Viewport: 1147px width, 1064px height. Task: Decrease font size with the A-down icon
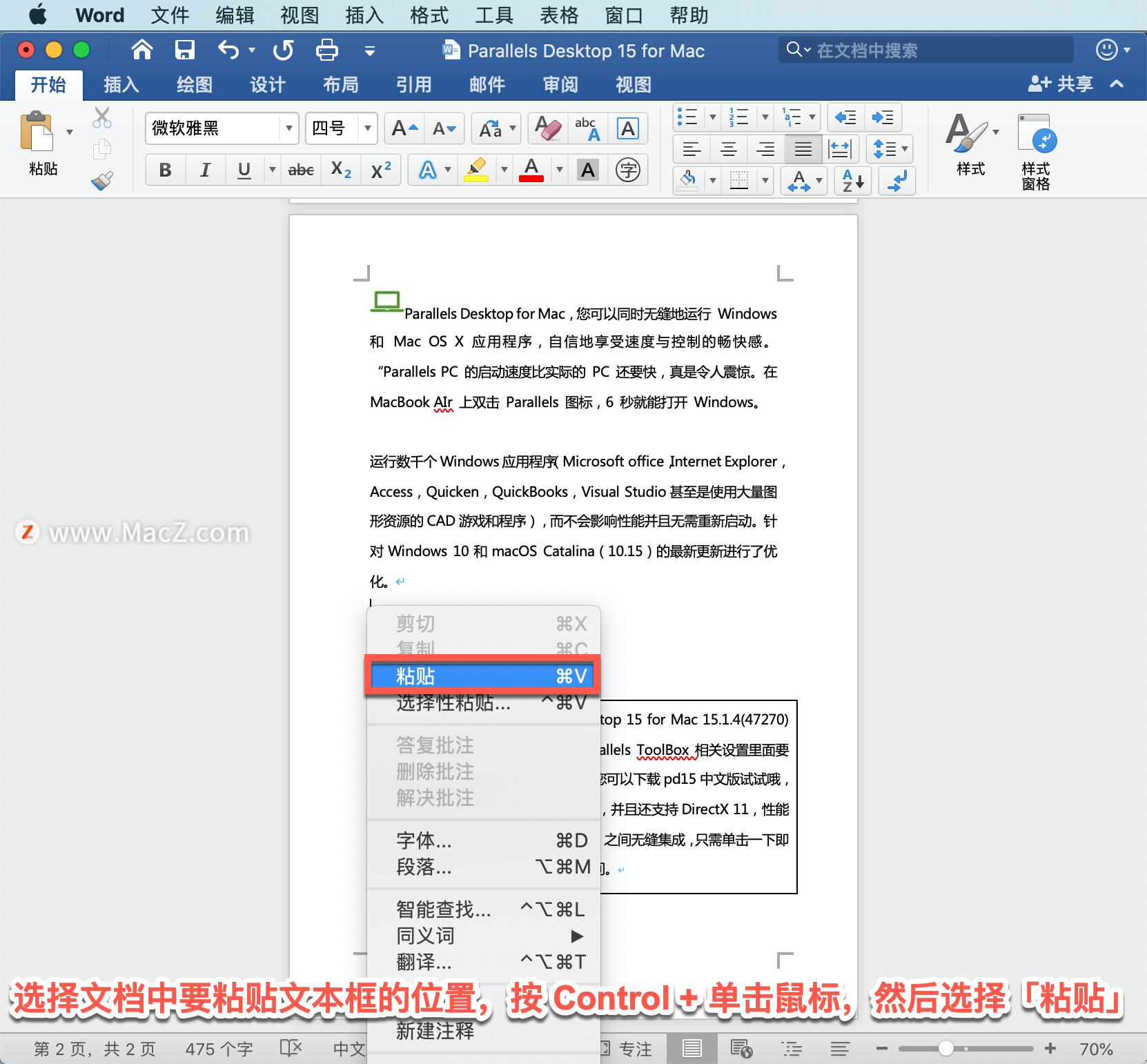pyautogui.click(x=444, y=128)
